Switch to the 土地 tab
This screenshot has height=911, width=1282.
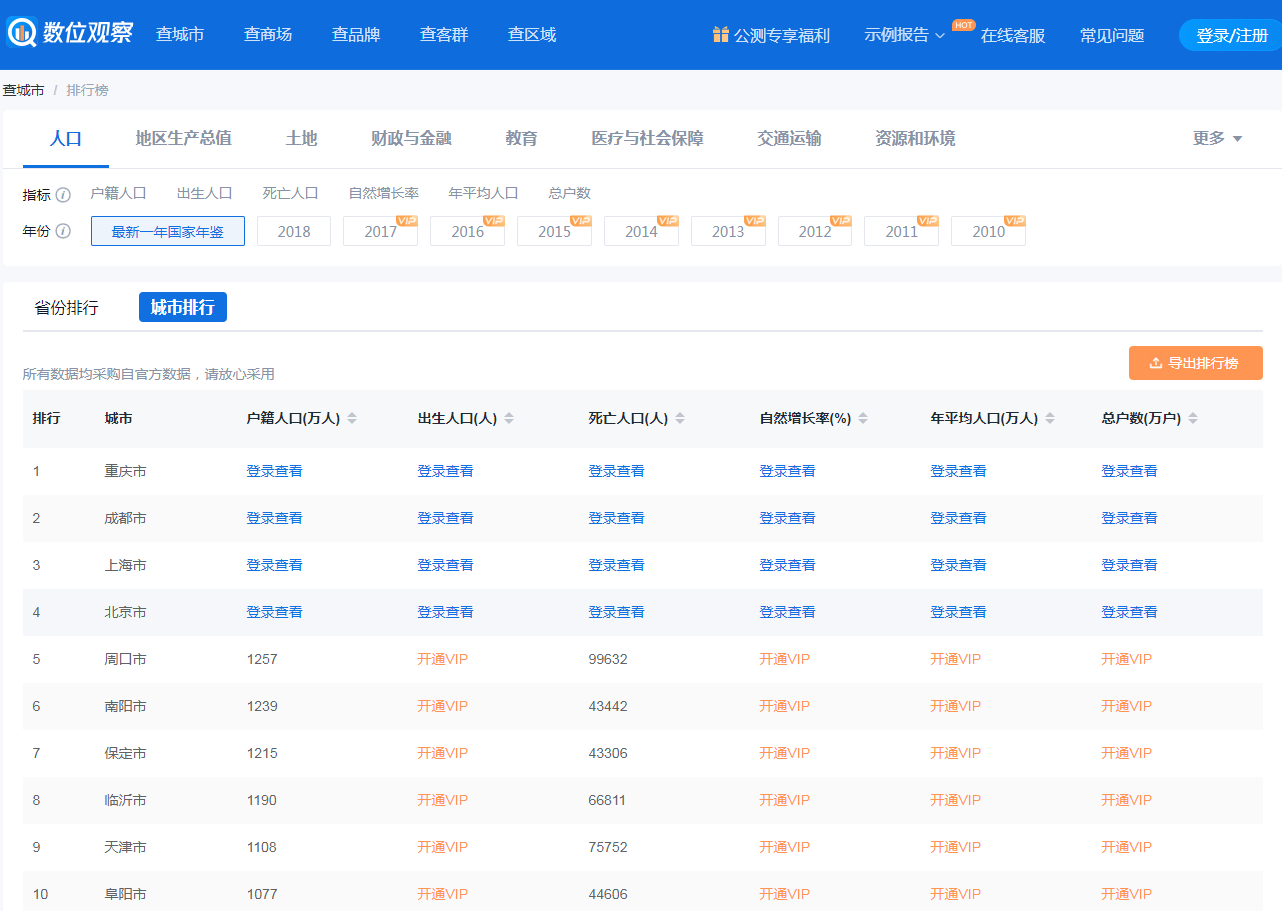point(302,138)
